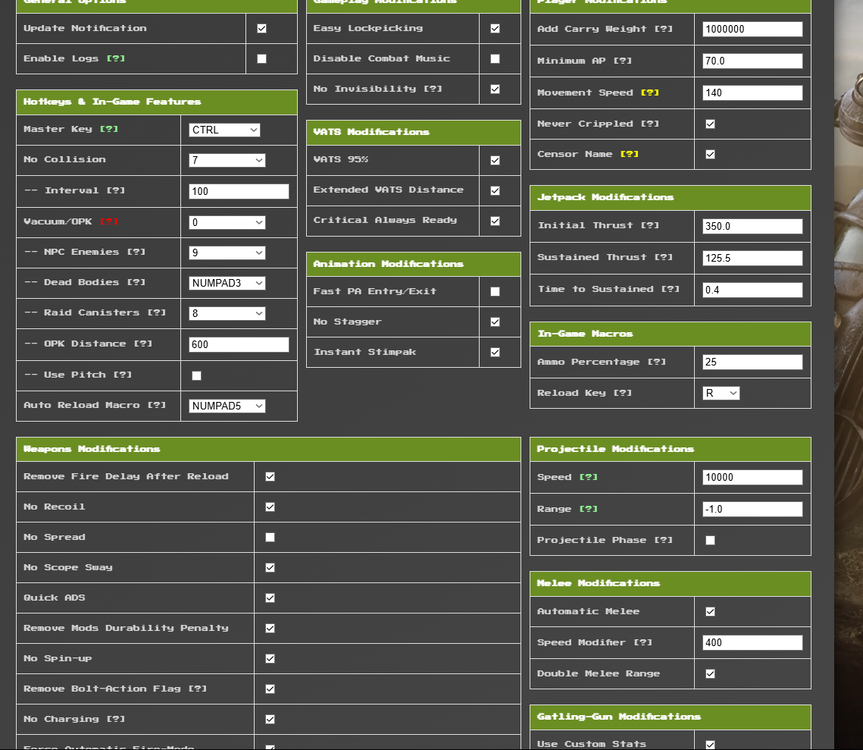Focus the Melee Speed Modifier field
Image resolution: width=863 pixels, height=750 pixels.
752,642
